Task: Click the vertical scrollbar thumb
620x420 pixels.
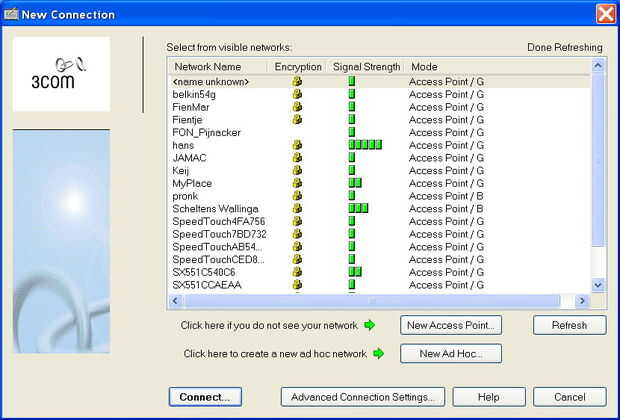Action: 598,159
